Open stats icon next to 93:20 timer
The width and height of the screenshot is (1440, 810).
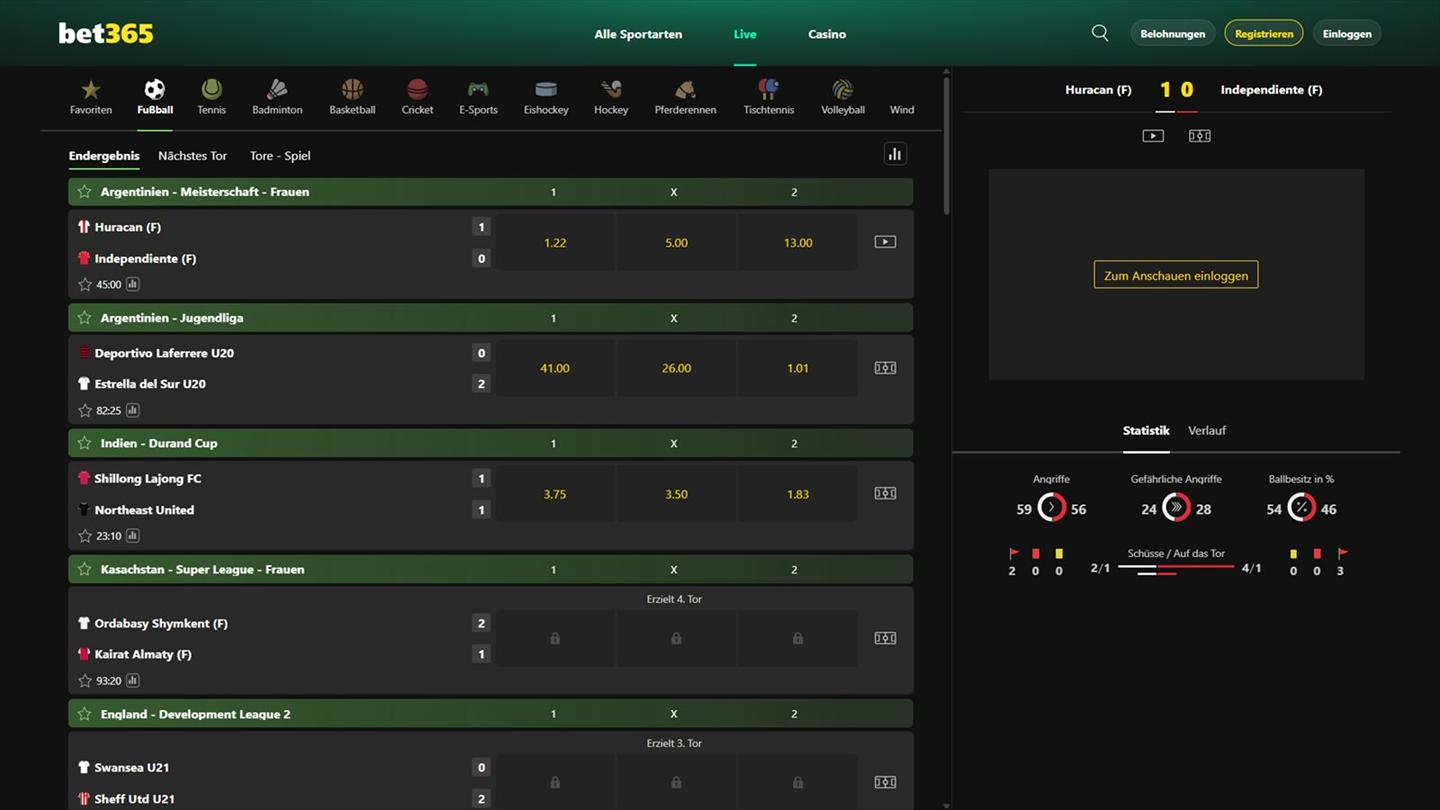pos(132,680)
